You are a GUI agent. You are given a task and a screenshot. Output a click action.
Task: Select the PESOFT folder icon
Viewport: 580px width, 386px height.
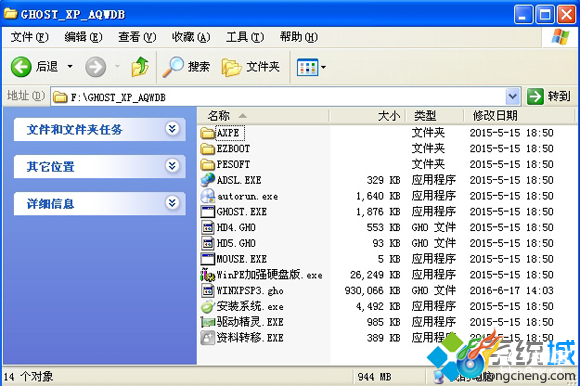tap(208, 164)
